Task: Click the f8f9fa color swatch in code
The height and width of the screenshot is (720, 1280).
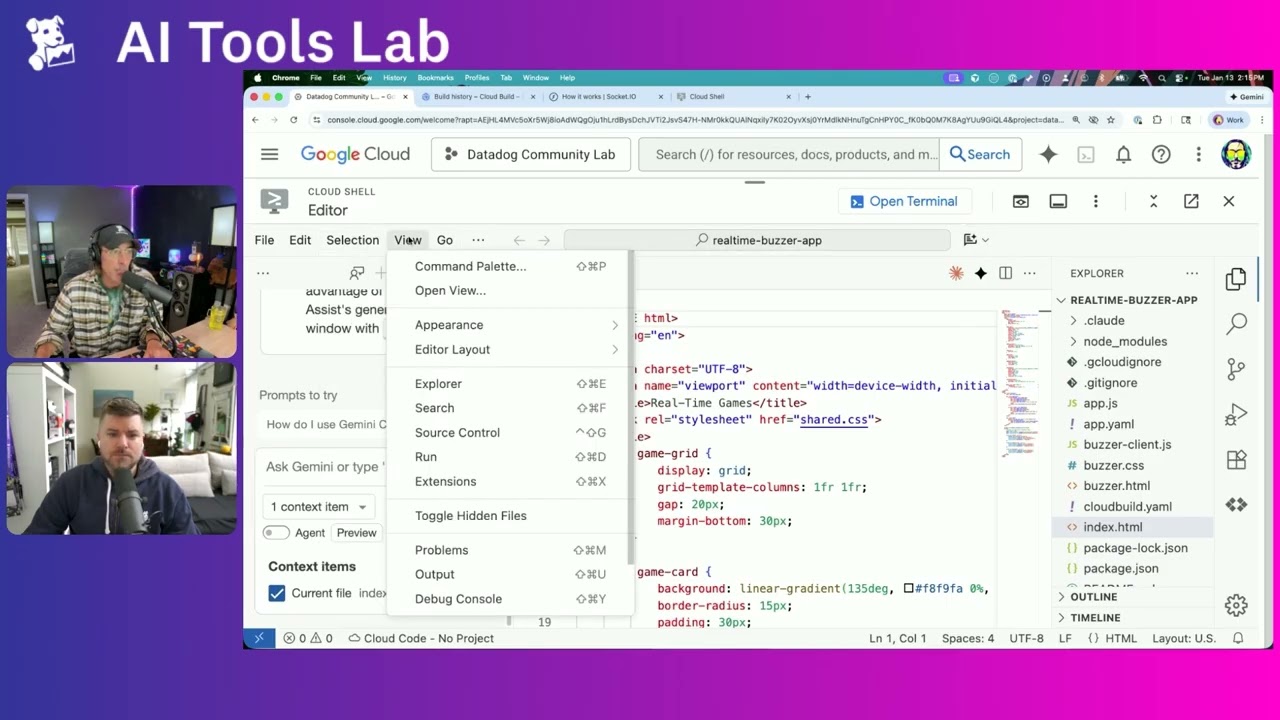Action: pyautogui.click(x=908, y=589)
